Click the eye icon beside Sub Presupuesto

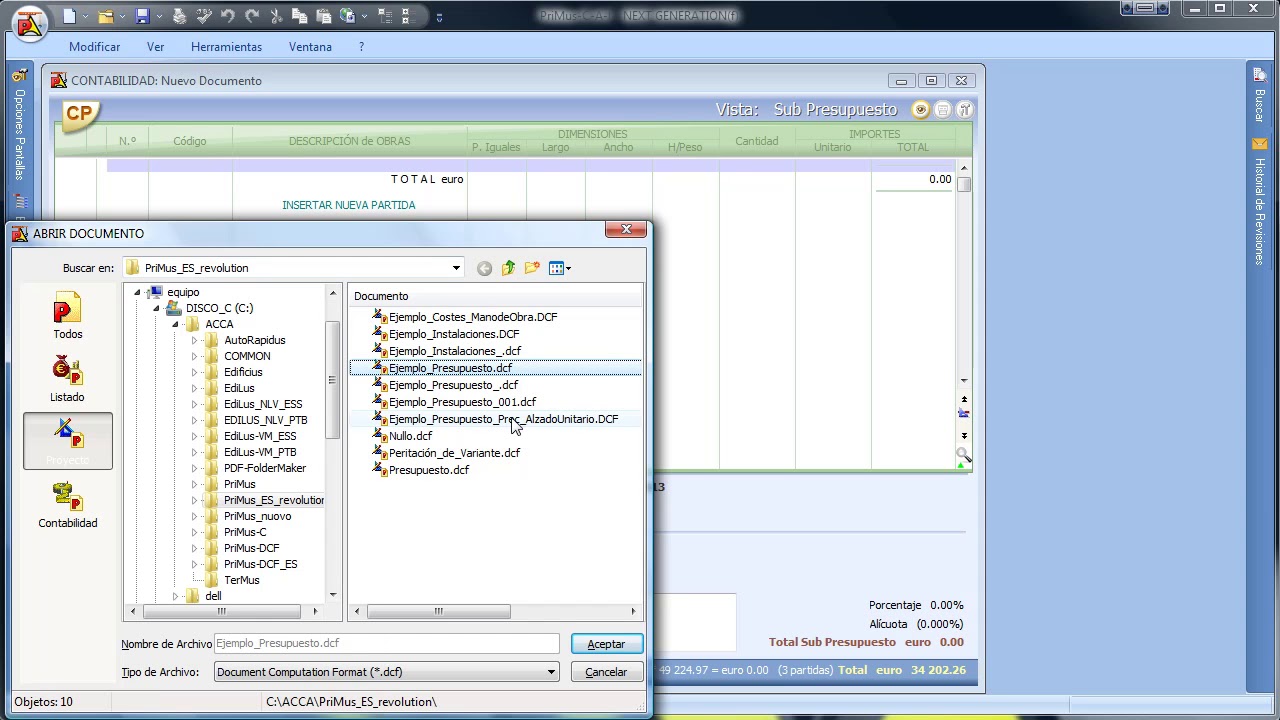click(x=920, y=110)
